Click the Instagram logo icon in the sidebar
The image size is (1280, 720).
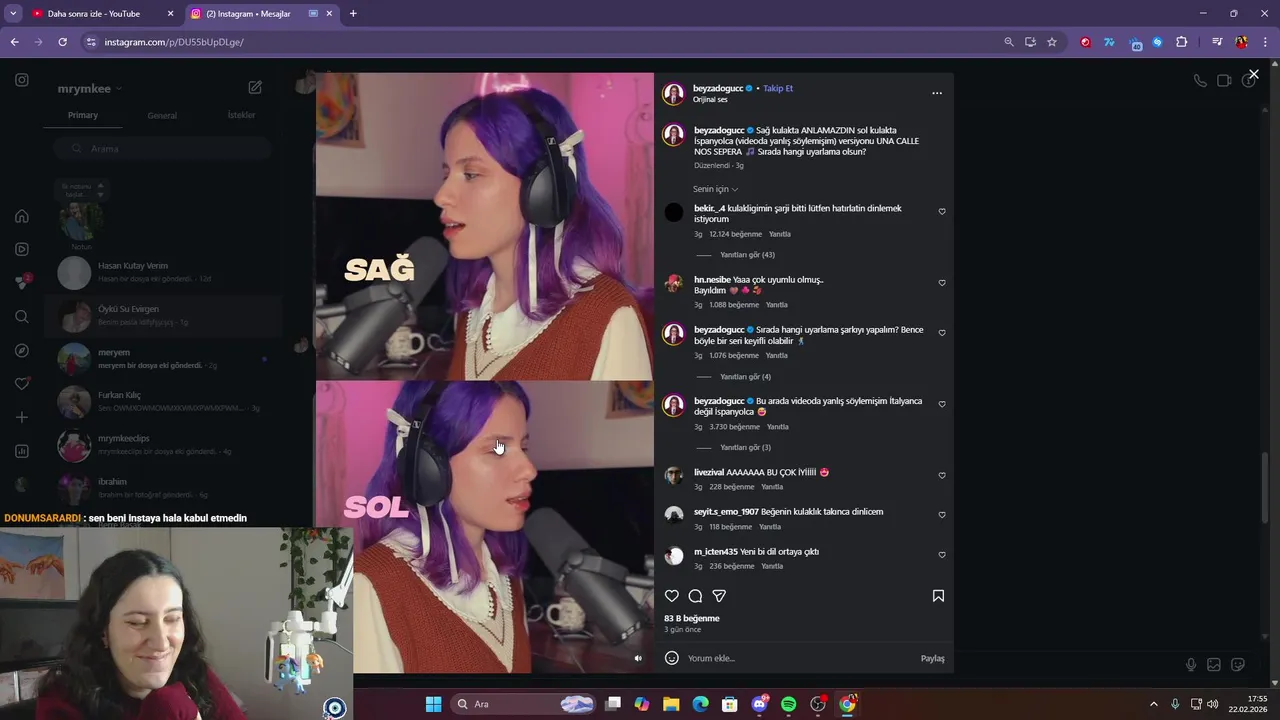(22, 80)
